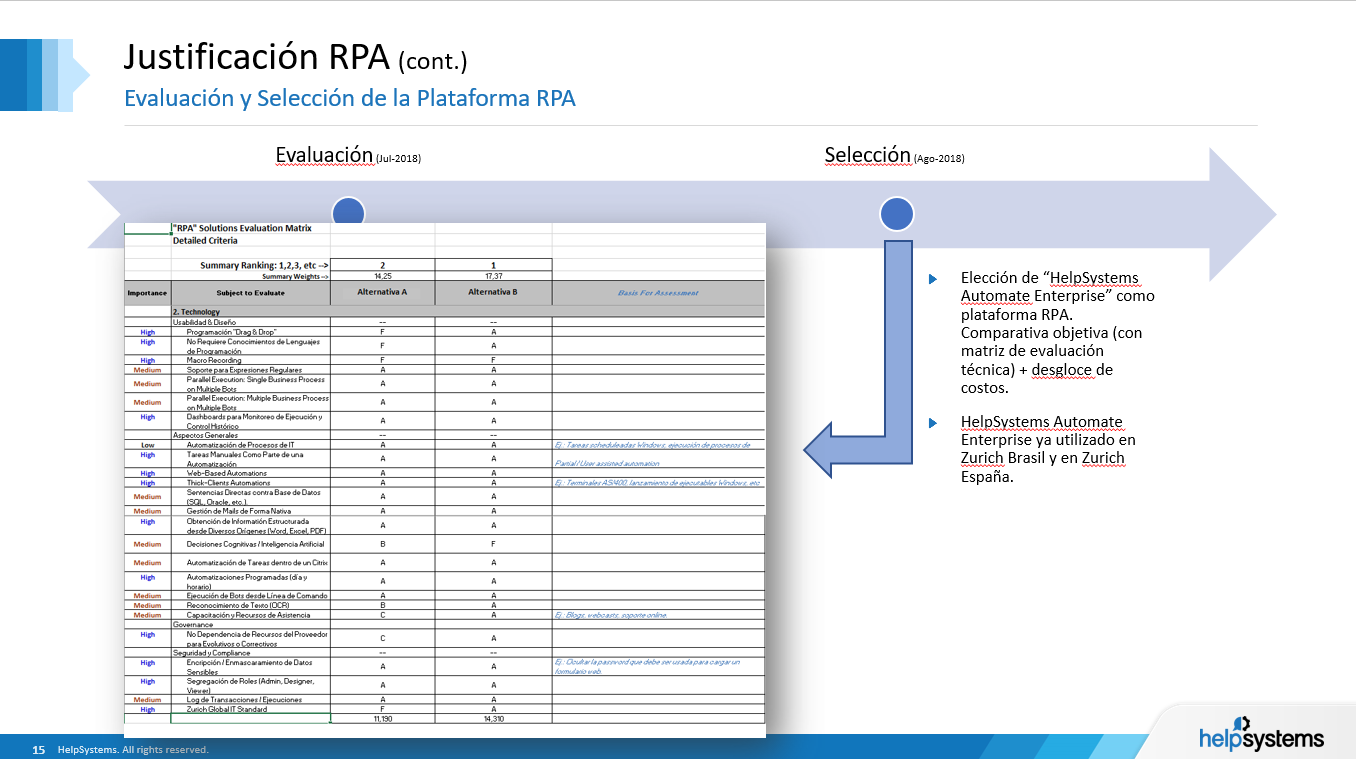Click Alternativa B grade F for Decisiones Cognitivas
The width and height of the screenshot is (1356, 759).
coord(493,544)
